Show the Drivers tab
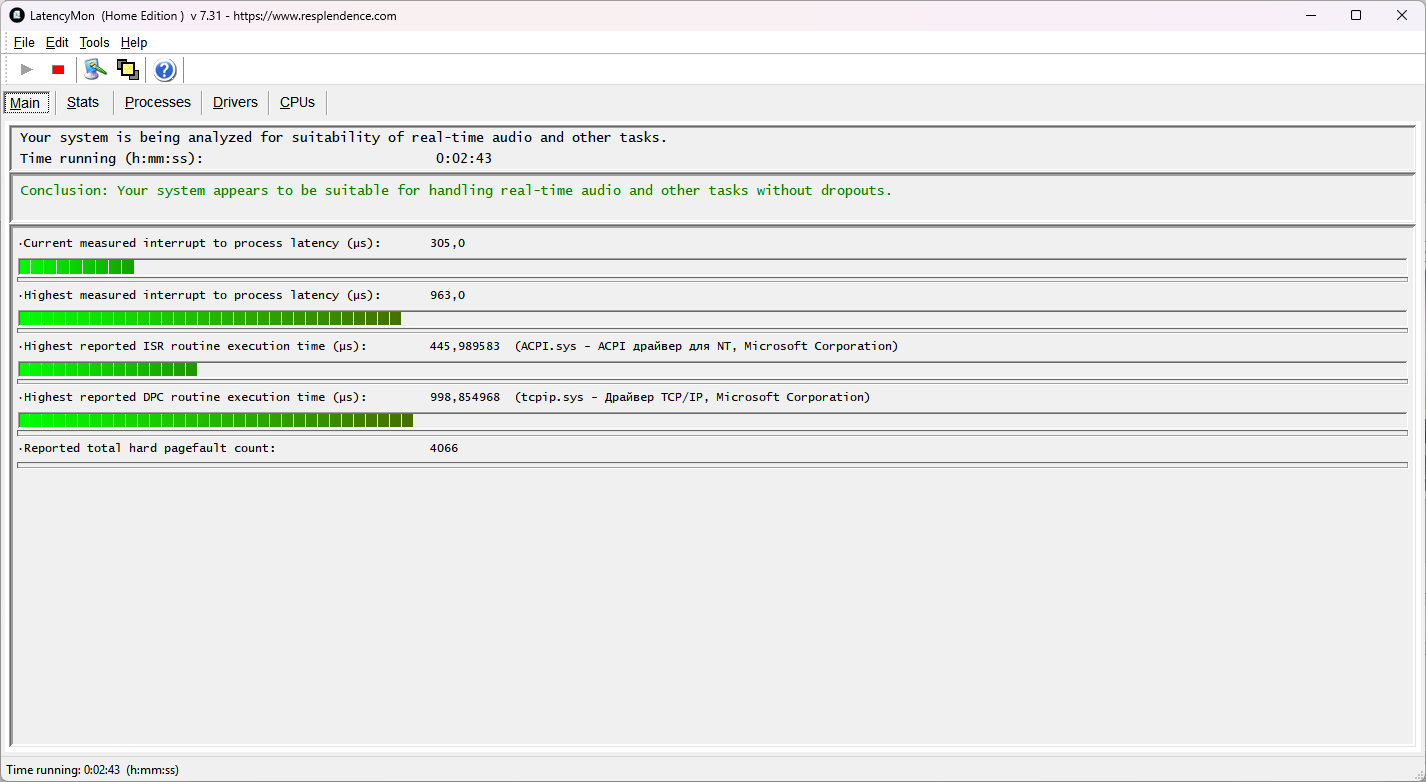1426x782 pixels. click(235, 102)
